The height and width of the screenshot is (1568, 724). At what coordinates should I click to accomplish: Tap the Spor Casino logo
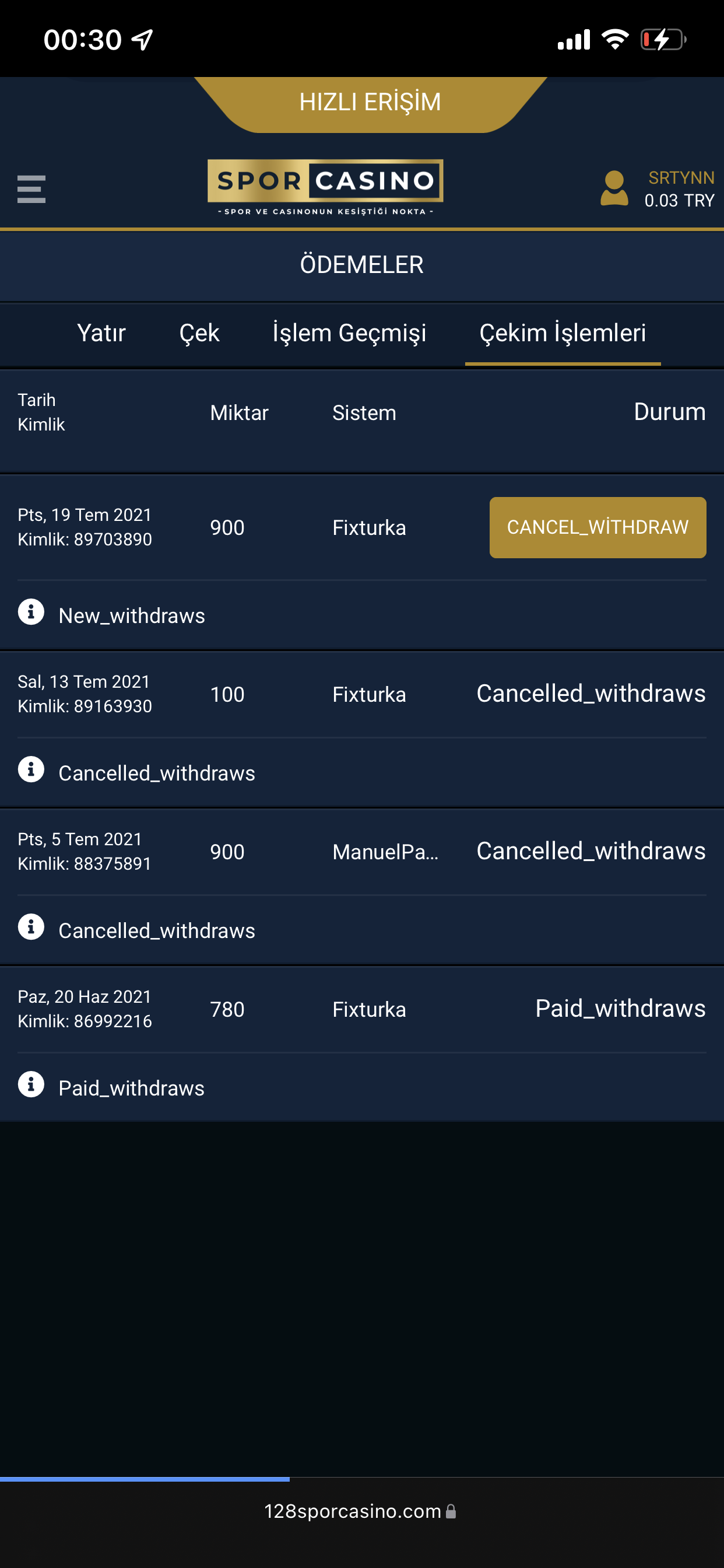point(325,187)
